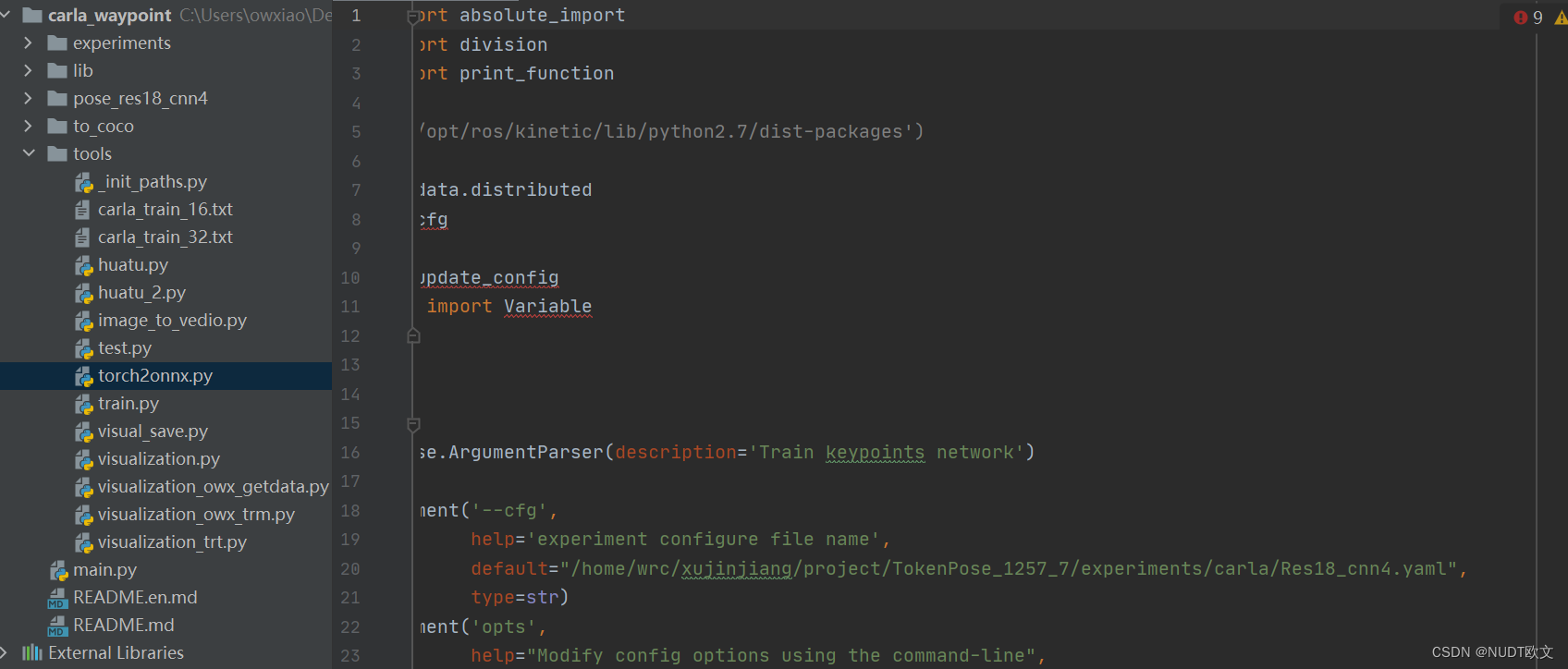
Task: Click the word Variable on line 11
Action: tap(547, 306)
